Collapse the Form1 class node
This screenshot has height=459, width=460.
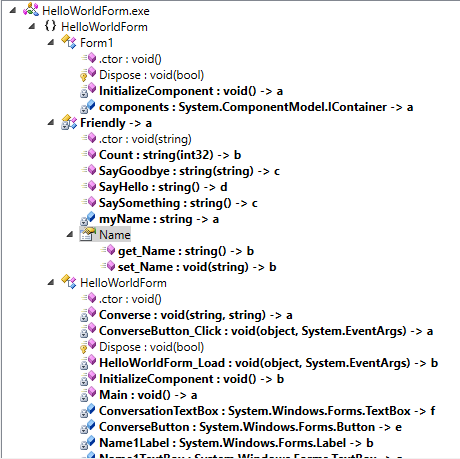[50, 43]
